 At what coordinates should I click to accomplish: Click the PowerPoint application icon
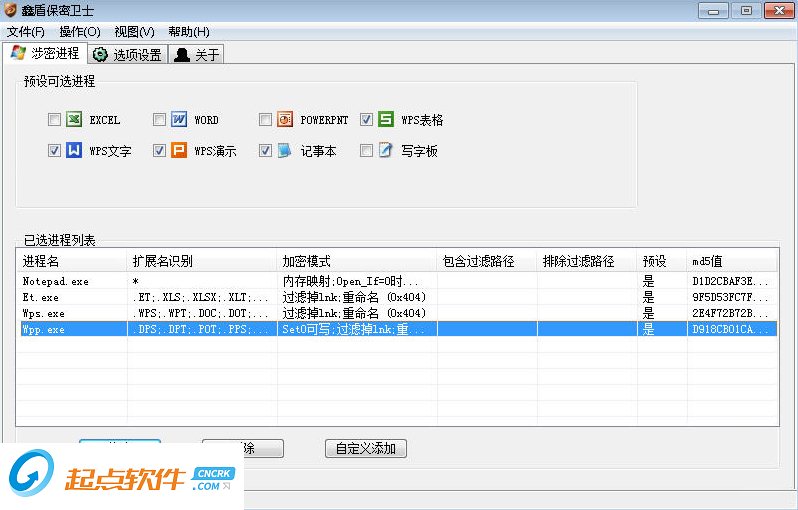pyautogui.click(x=285, y=119)
